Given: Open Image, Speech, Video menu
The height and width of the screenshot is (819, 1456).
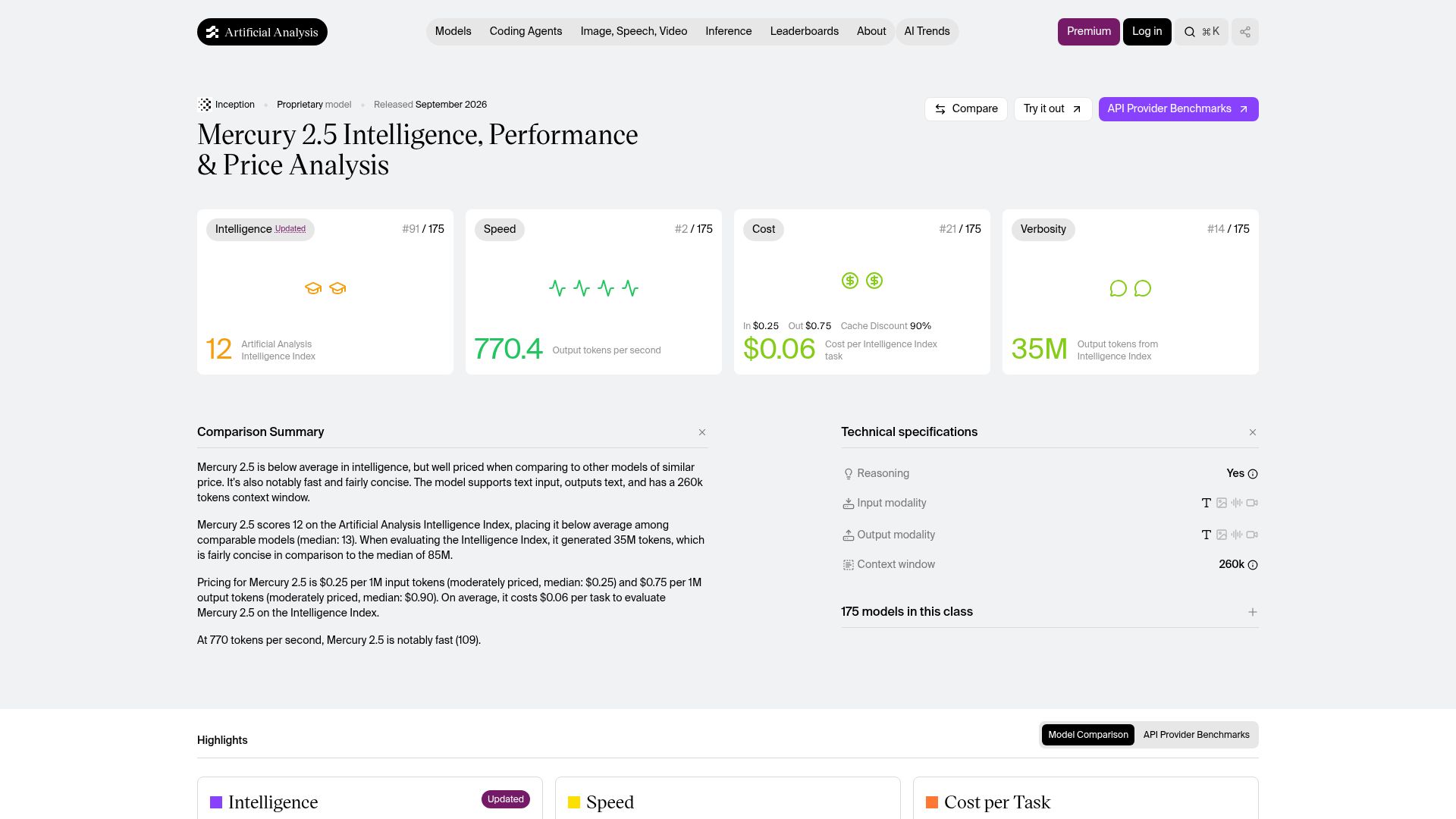Looking at the screenshot, I should [634, 32].
